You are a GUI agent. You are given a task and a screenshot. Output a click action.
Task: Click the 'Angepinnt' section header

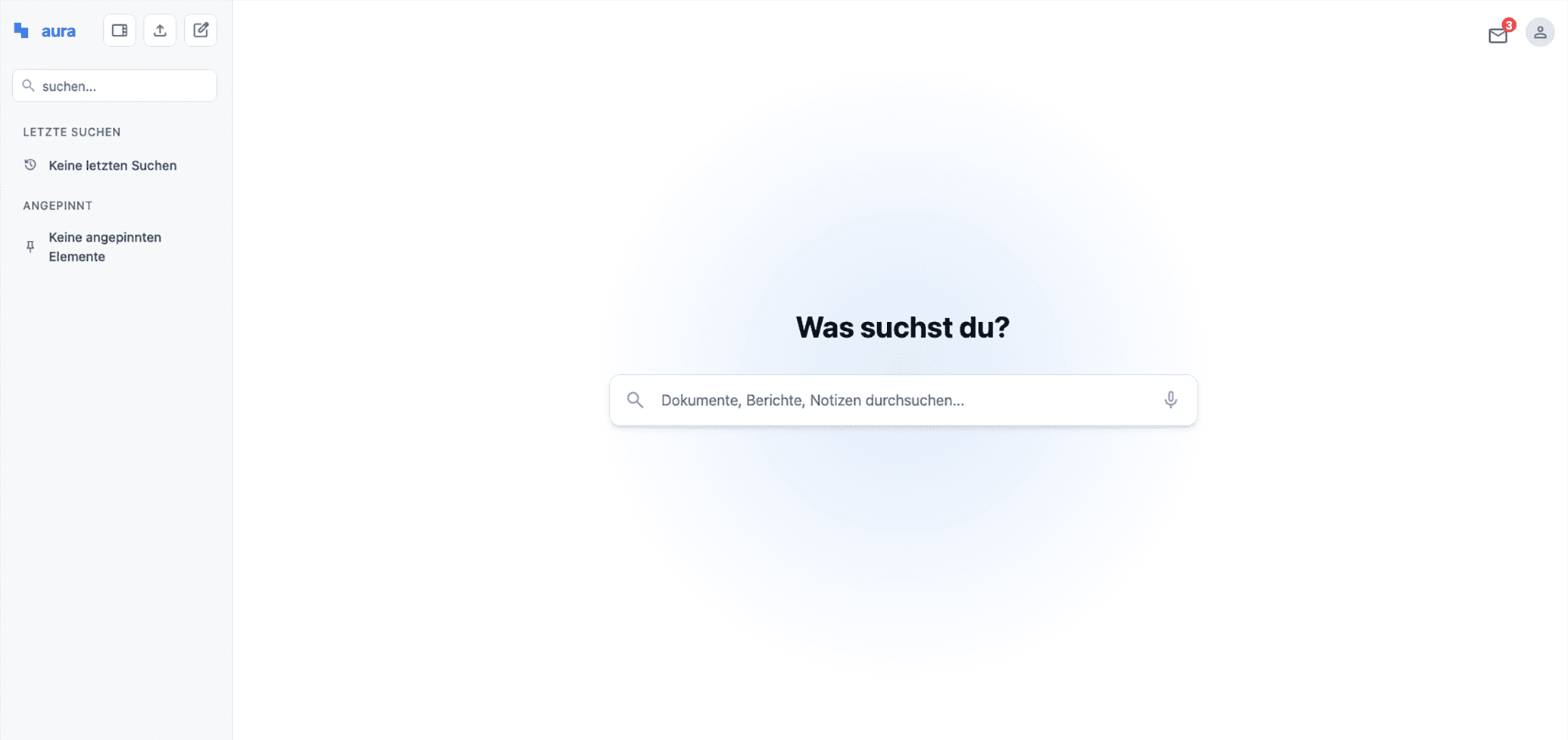(58, 205)
